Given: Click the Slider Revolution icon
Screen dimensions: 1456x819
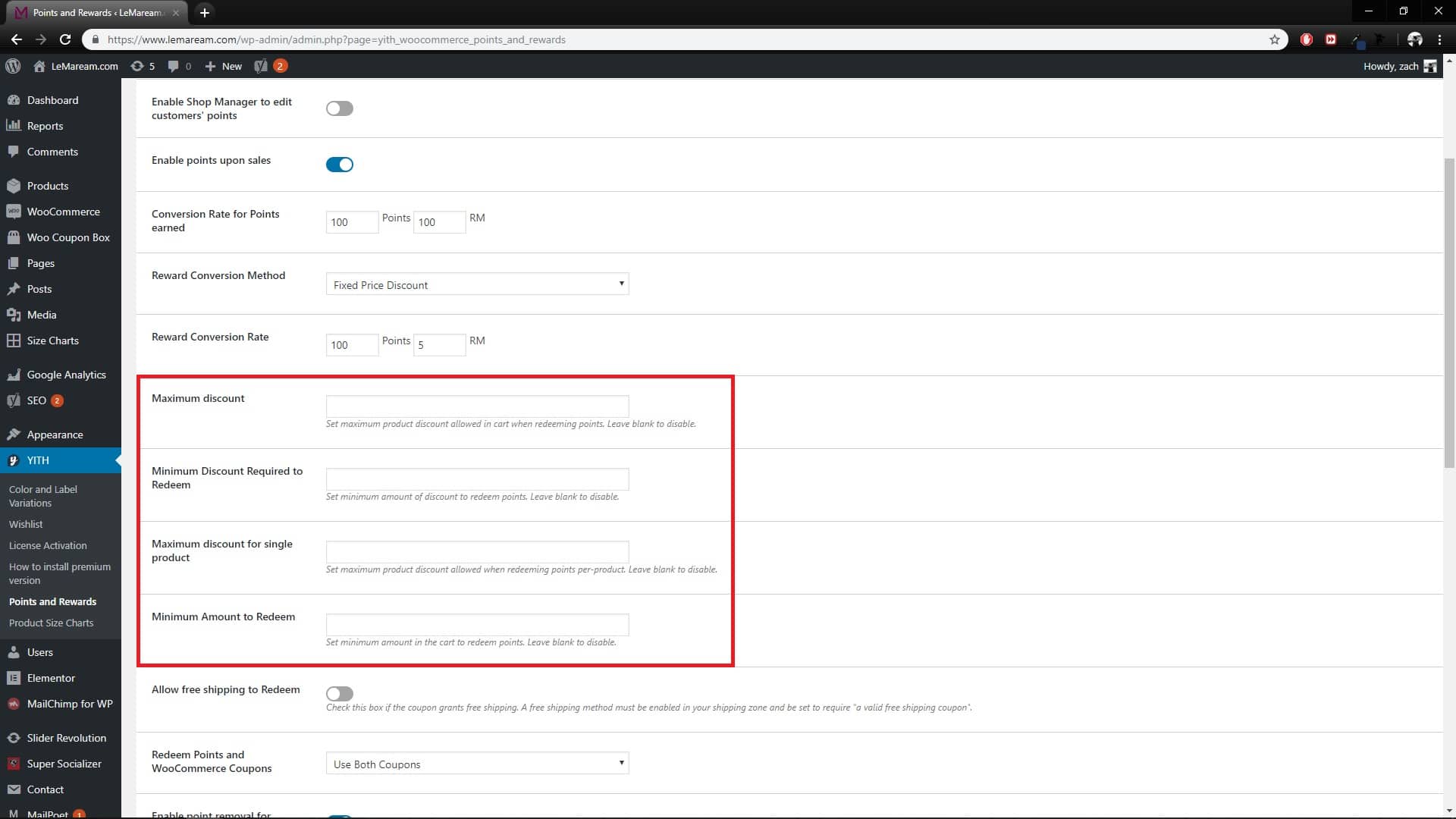Looking at the screenshot, I should 14,738.
